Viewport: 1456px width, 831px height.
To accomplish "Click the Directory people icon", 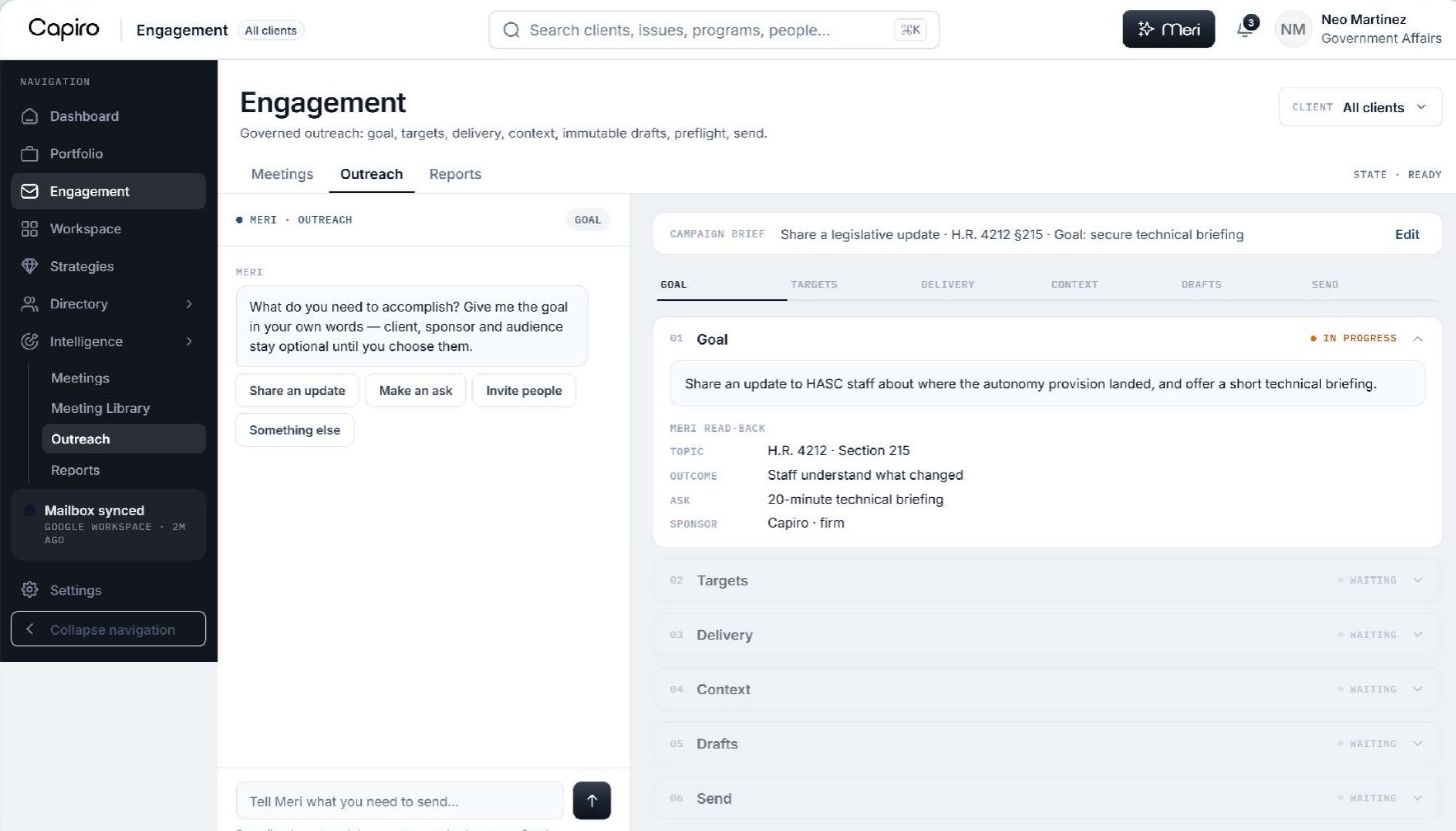I will coord(30,304).
